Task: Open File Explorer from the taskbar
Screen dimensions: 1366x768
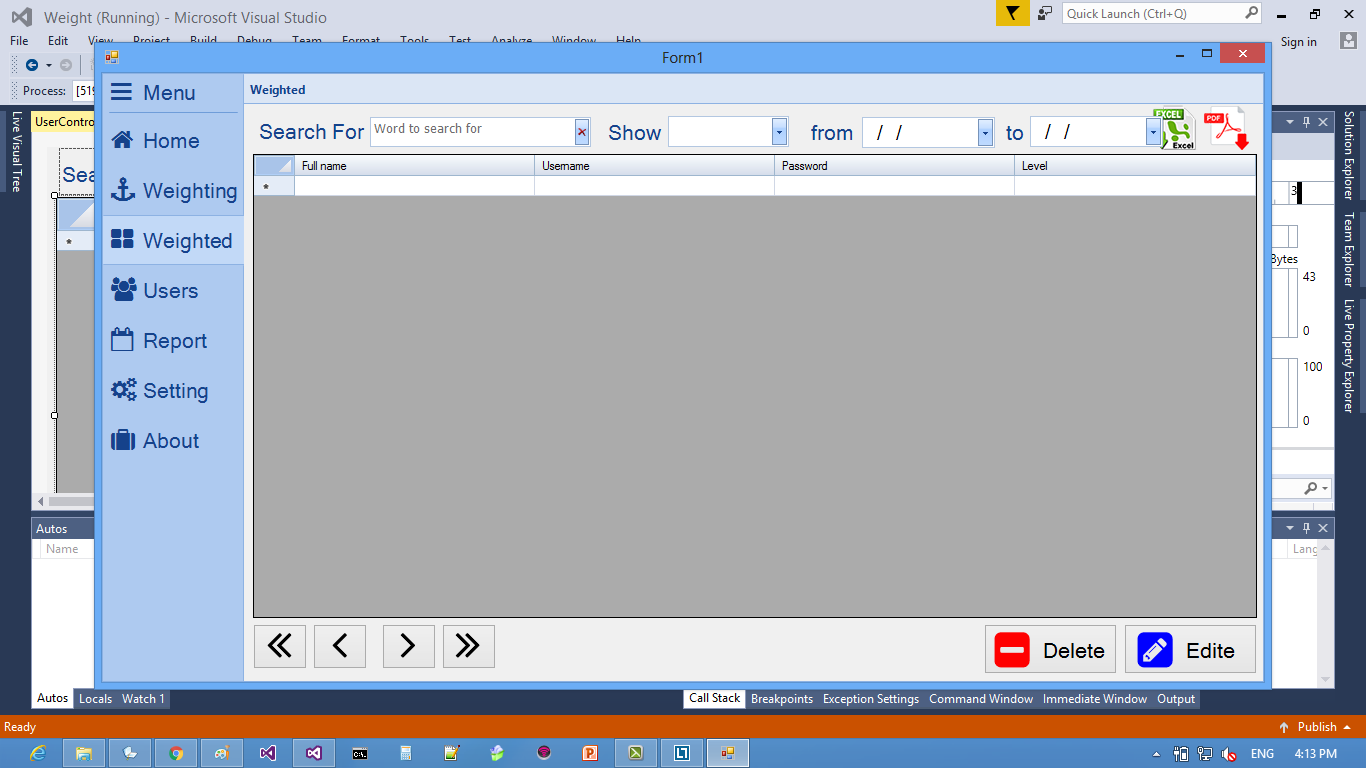Action: click(84, 753)
